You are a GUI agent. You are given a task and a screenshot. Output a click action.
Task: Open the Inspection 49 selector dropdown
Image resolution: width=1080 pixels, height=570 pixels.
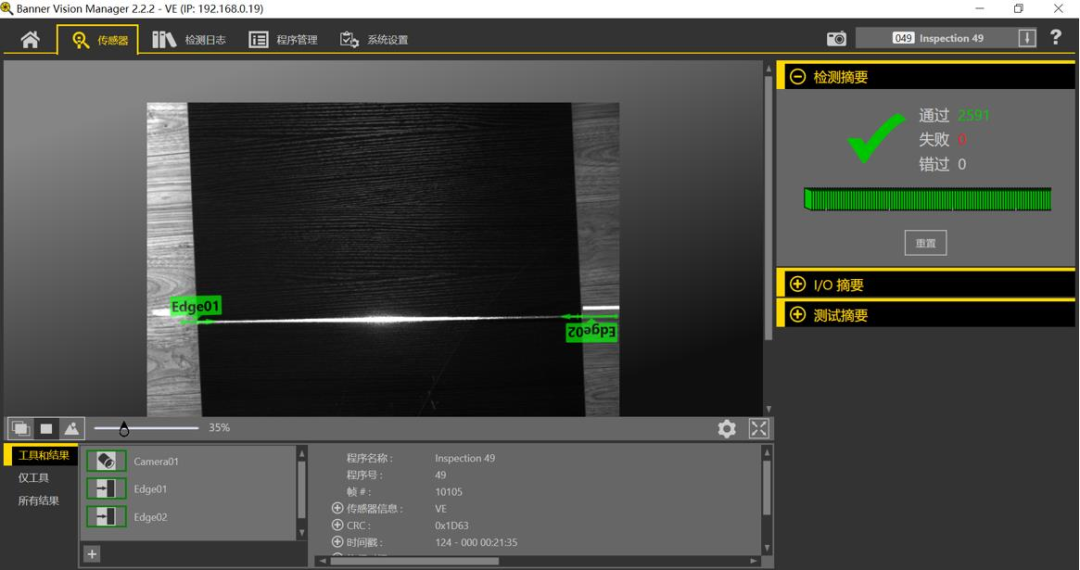click(x=1027, y=38)
